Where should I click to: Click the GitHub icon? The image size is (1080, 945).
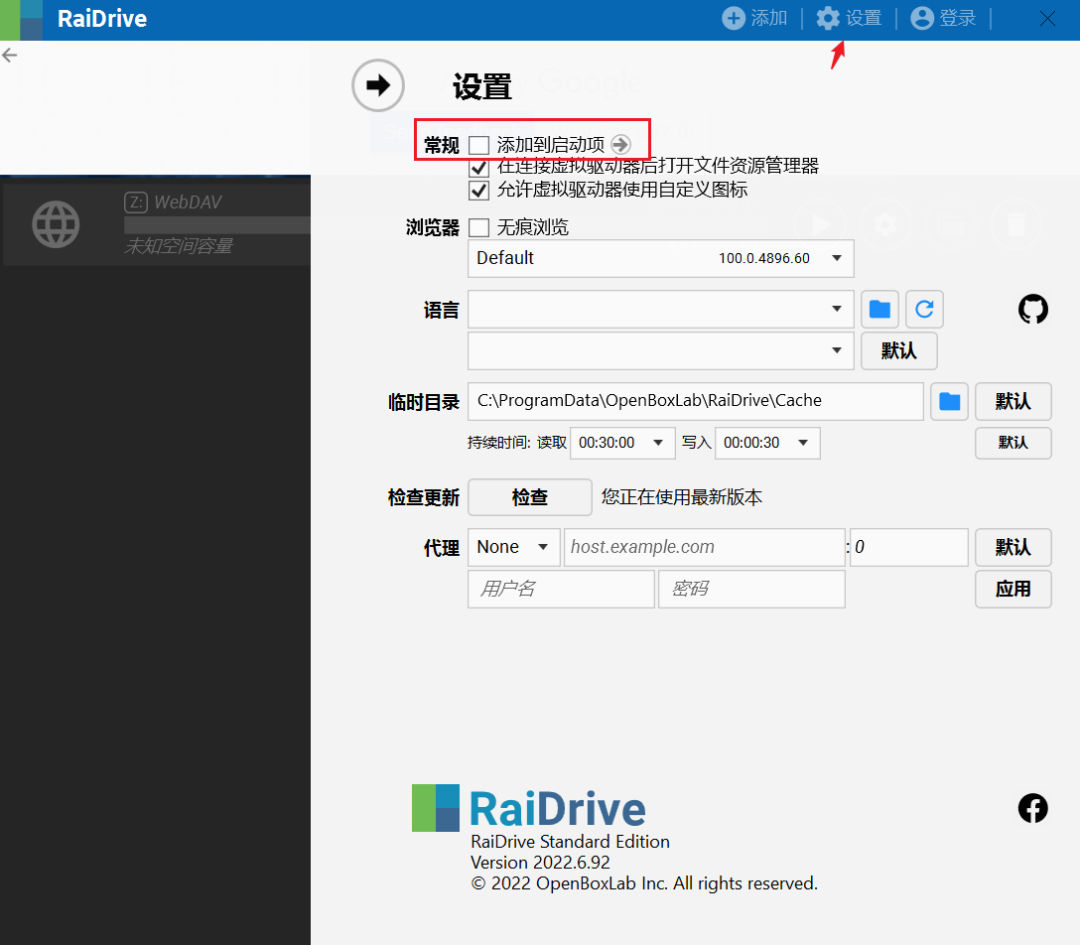pos(1032,309)
